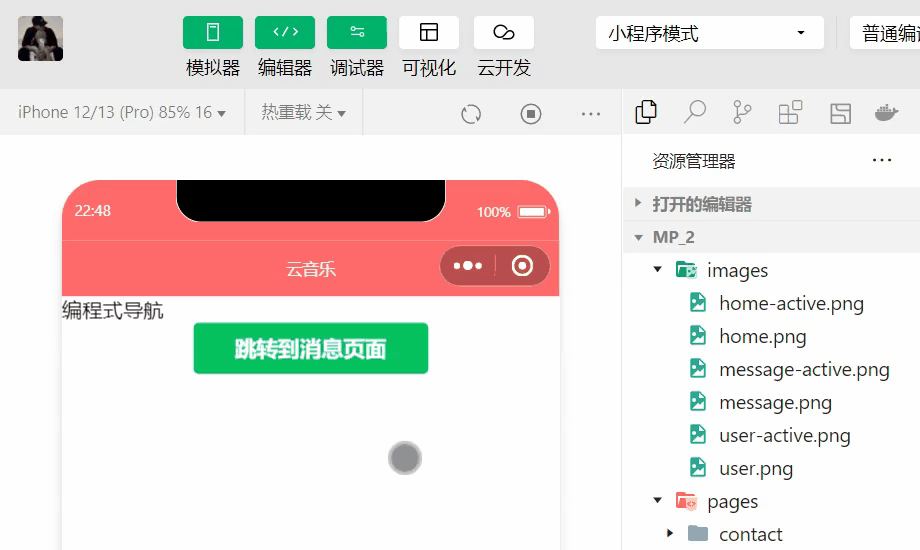
Task: Open file user-active.png
Action: [784, 436]
